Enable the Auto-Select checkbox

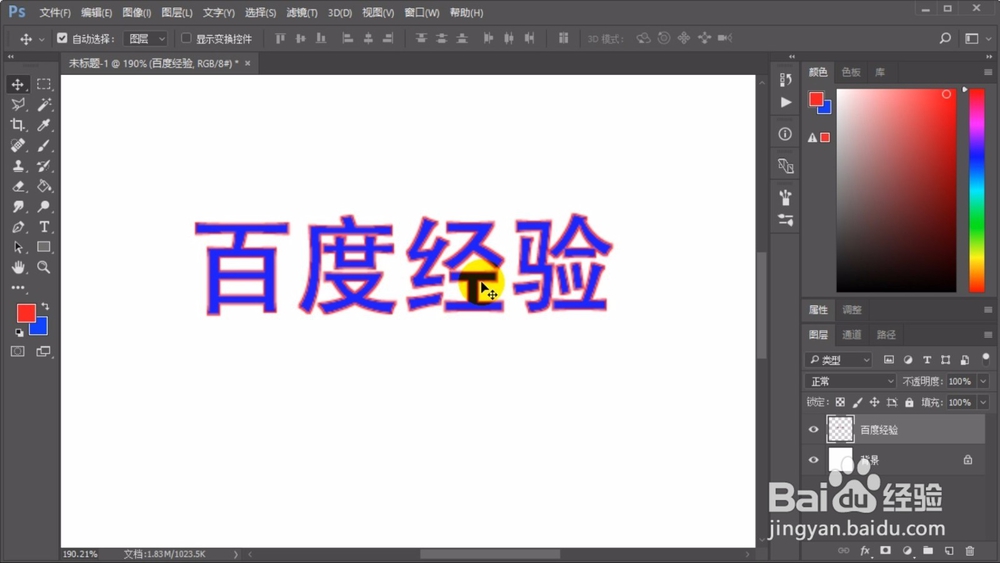pyautogui.click(x=62, y=38)
